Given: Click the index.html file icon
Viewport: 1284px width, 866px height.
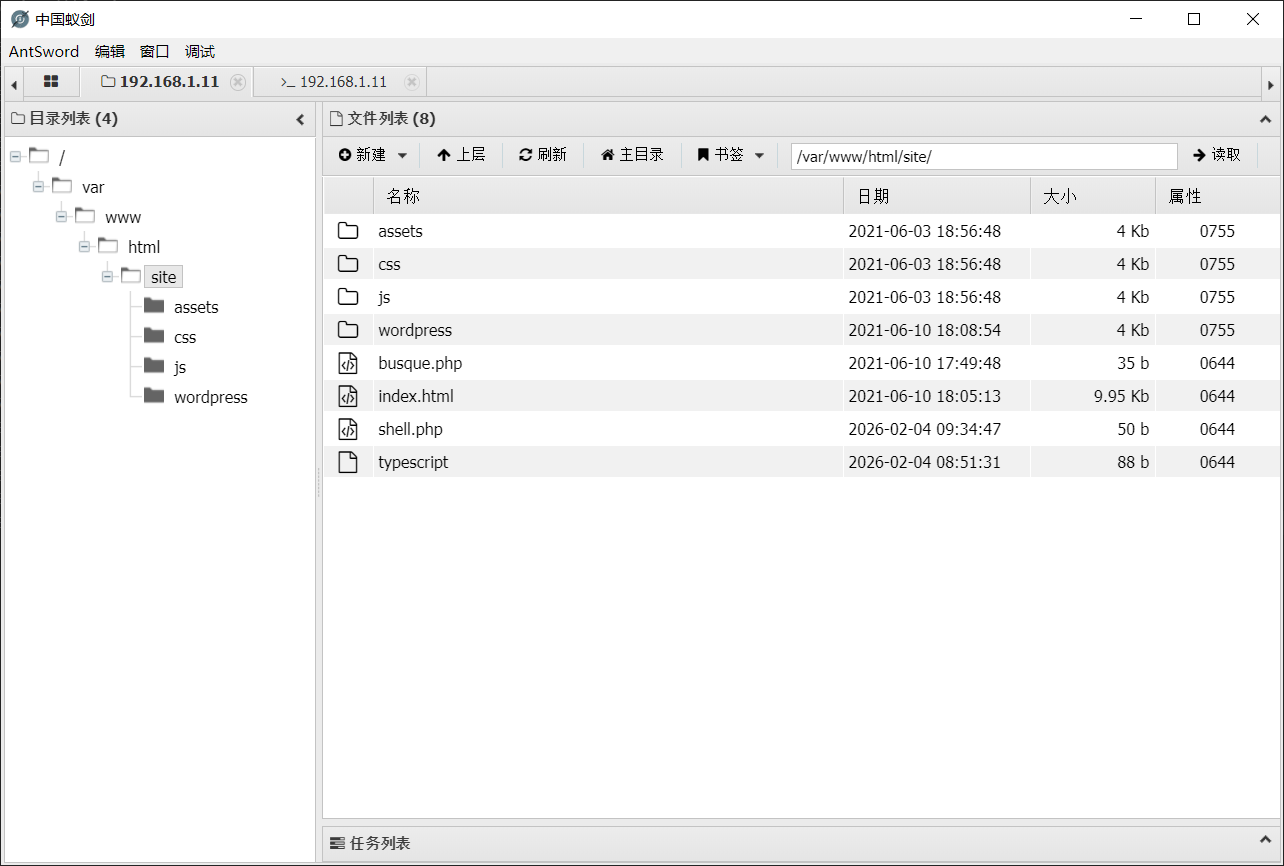Looking at the screenshot, I should (x=348, y=396).
